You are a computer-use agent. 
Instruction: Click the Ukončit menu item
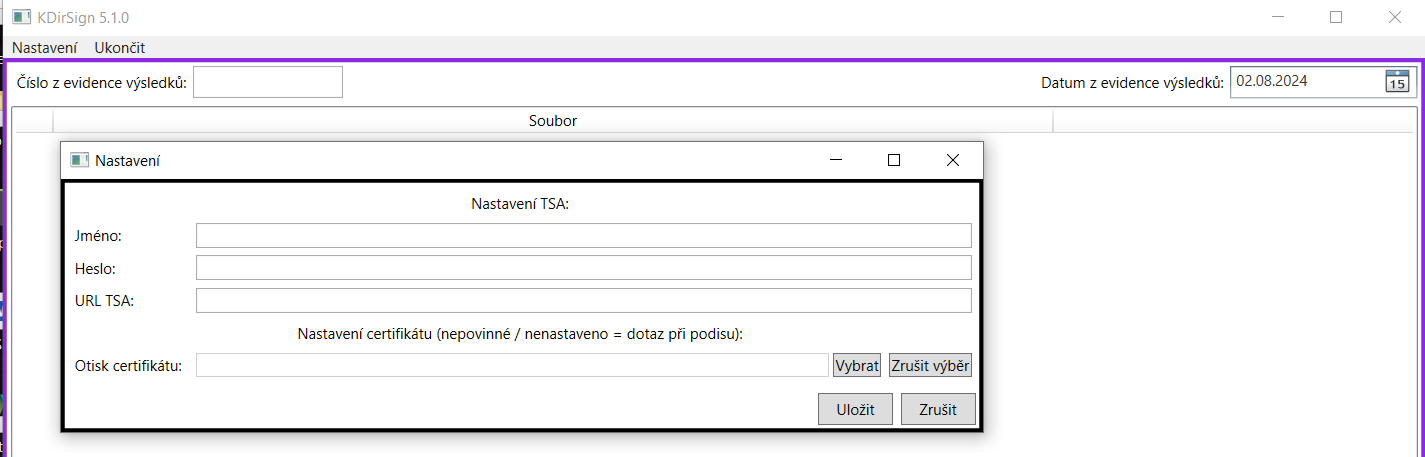click(x=120, y=47)
